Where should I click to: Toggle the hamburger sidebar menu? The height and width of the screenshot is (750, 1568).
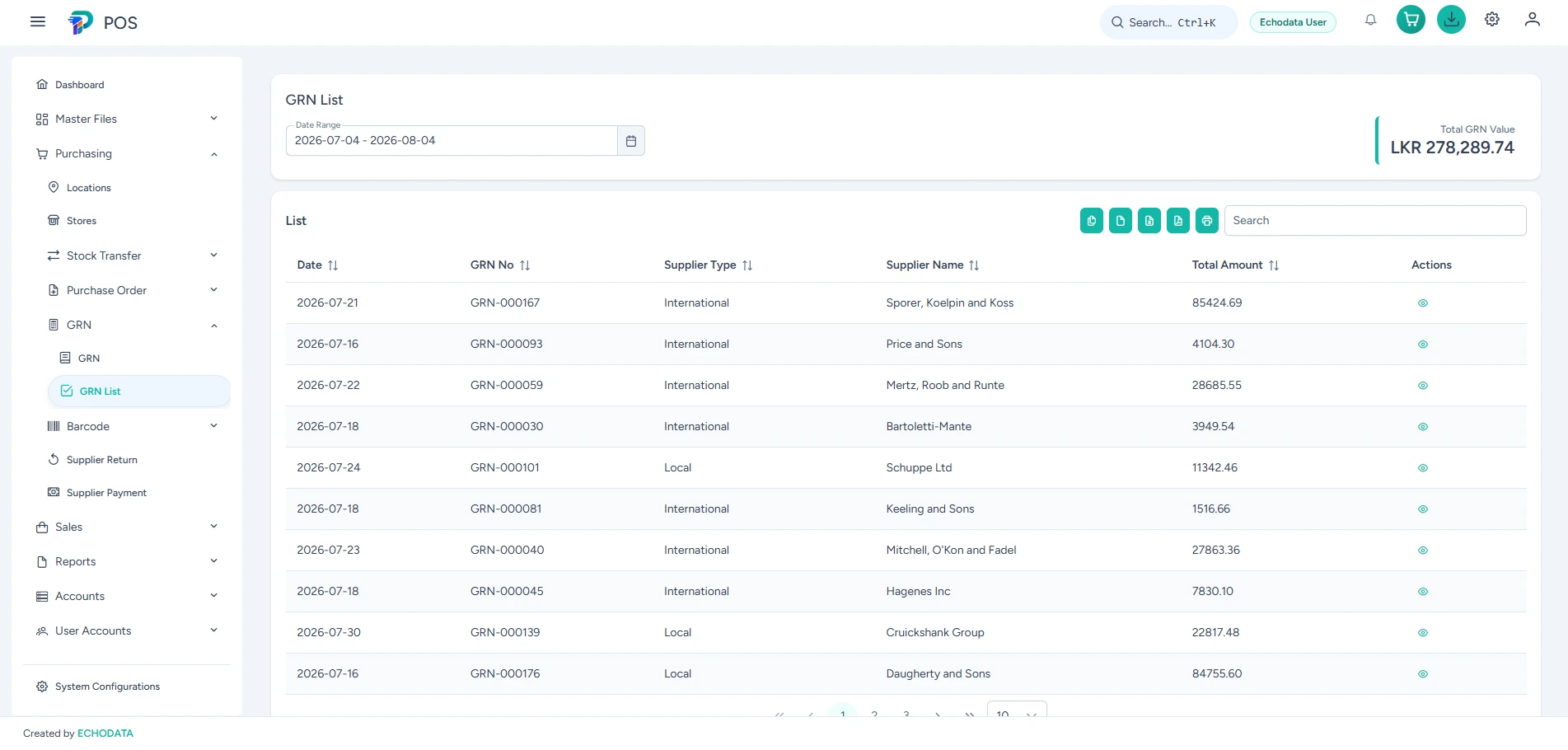(38, 21)
